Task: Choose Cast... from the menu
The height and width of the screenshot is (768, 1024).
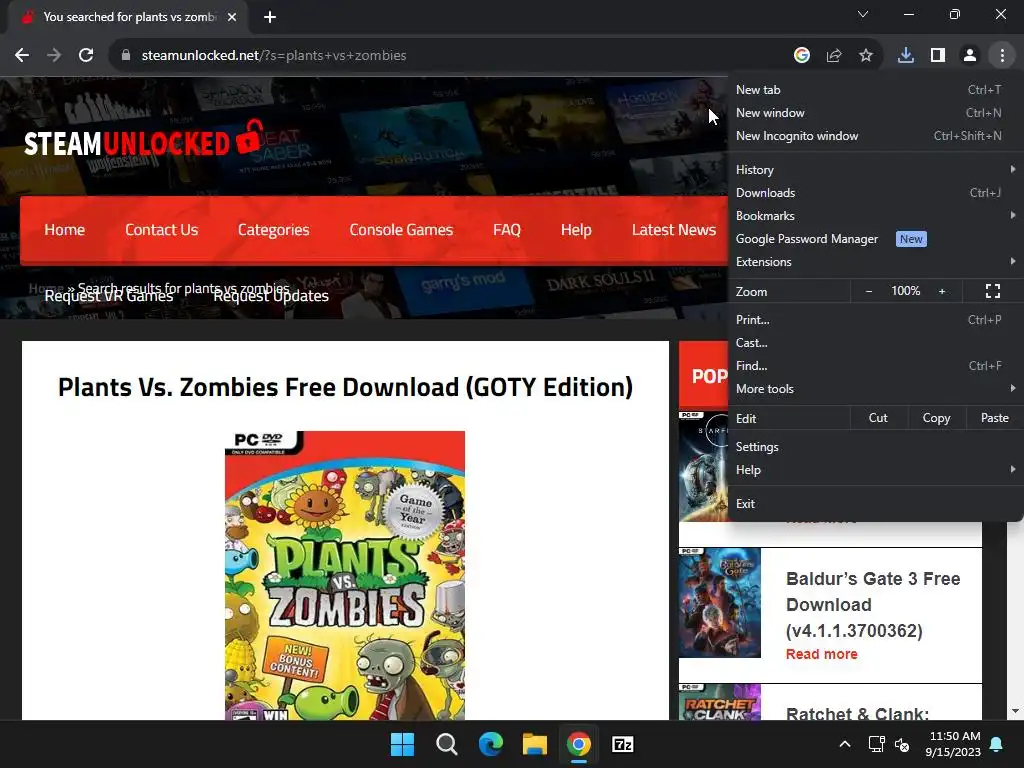Action: point(875,343)
